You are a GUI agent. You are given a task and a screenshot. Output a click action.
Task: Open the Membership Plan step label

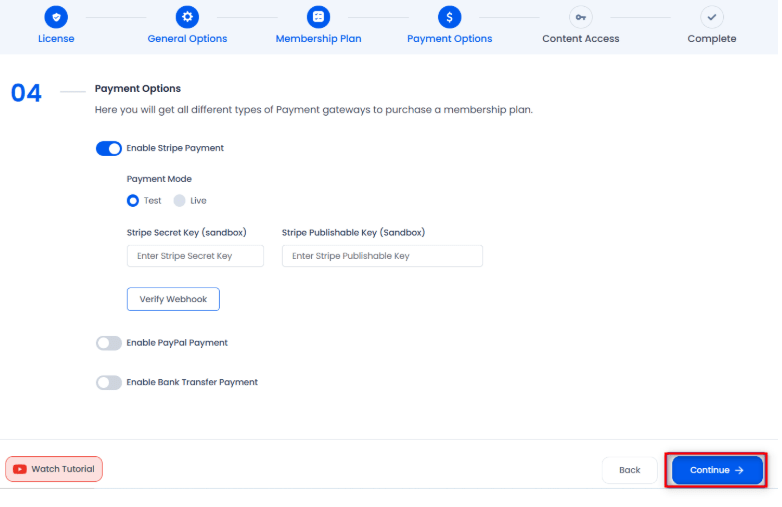pos(318,38)
